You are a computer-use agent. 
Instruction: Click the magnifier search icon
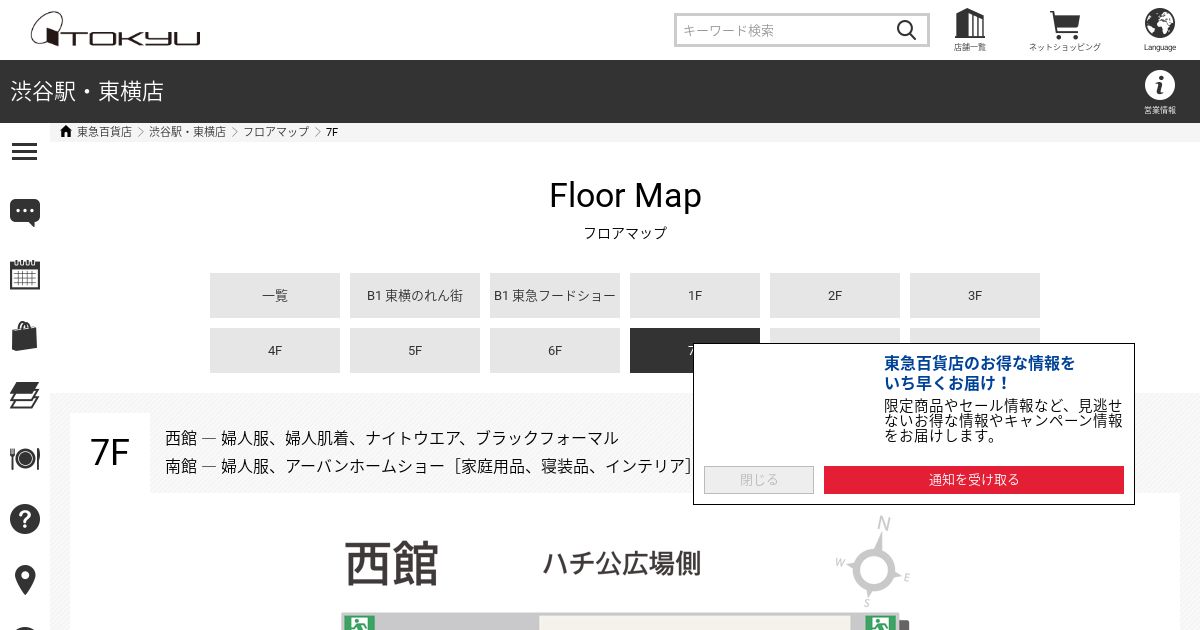pos(906,30)
